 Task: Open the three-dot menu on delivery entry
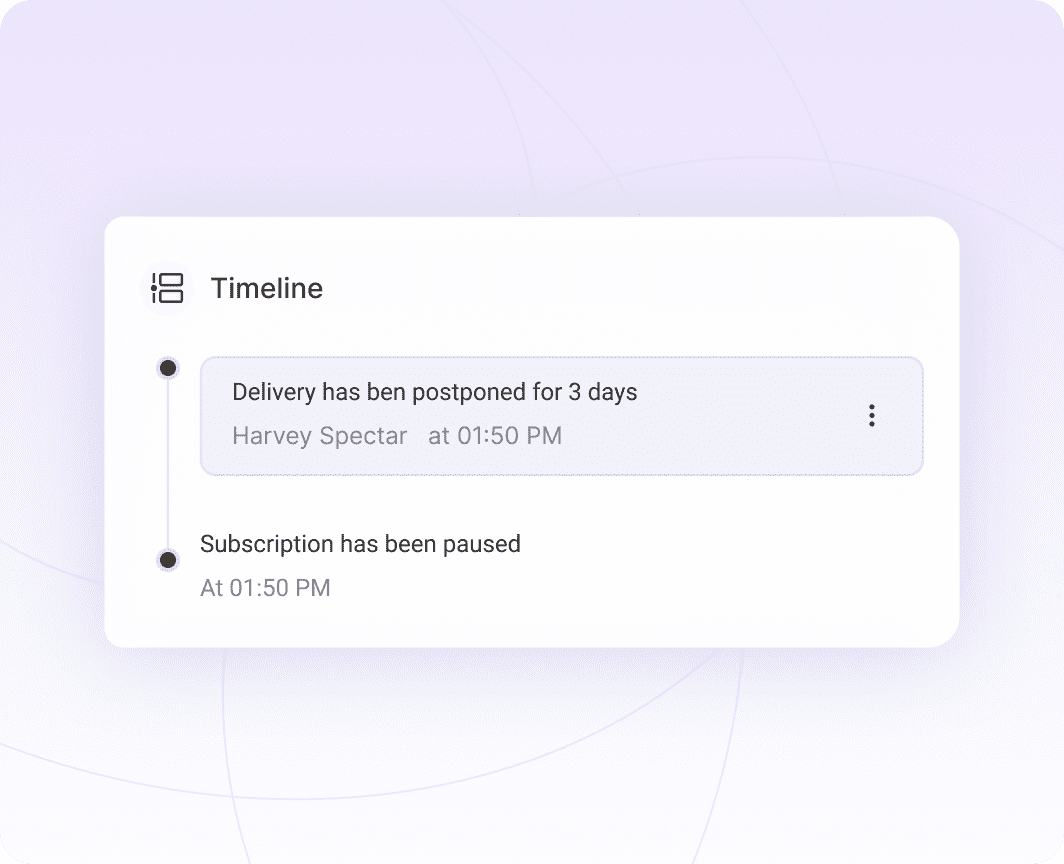click(x=872, y=416)
